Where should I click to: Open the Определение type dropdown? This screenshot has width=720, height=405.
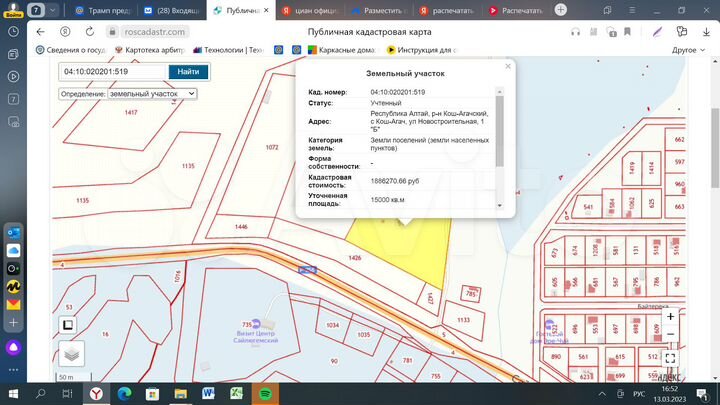tap(152, 94)
